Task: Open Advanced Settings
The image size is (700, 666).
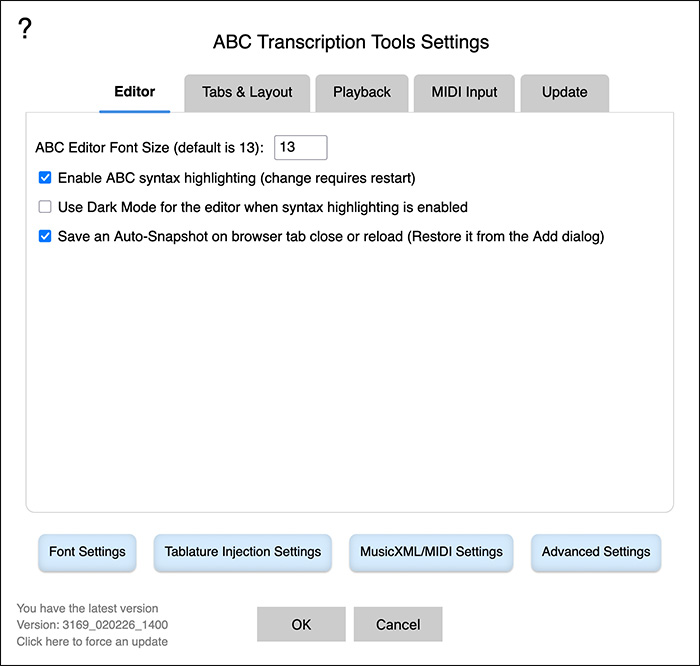Action: [596, 552]
